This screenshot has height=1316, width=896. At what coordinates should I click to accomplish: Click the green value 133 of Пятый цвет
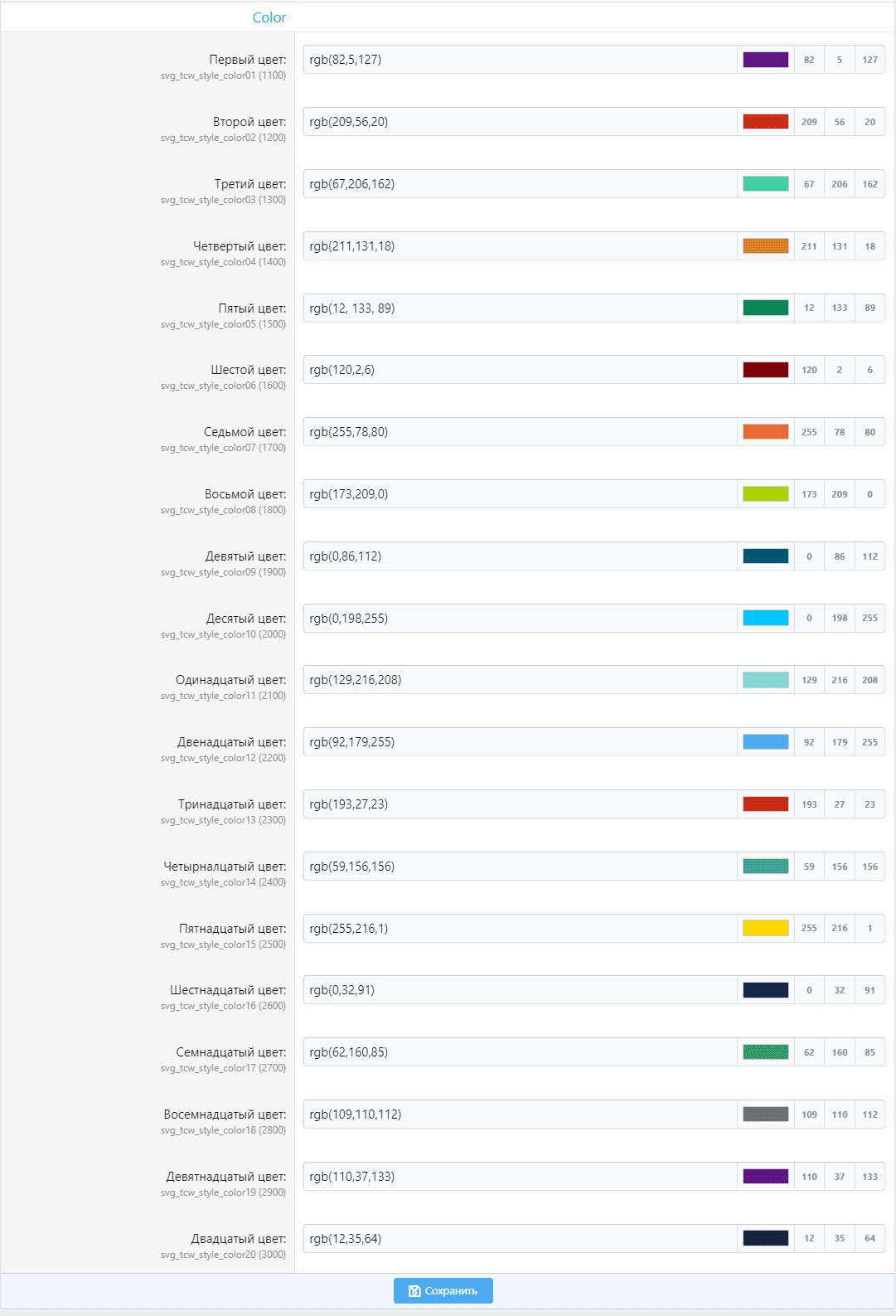(x=840, y=308)
